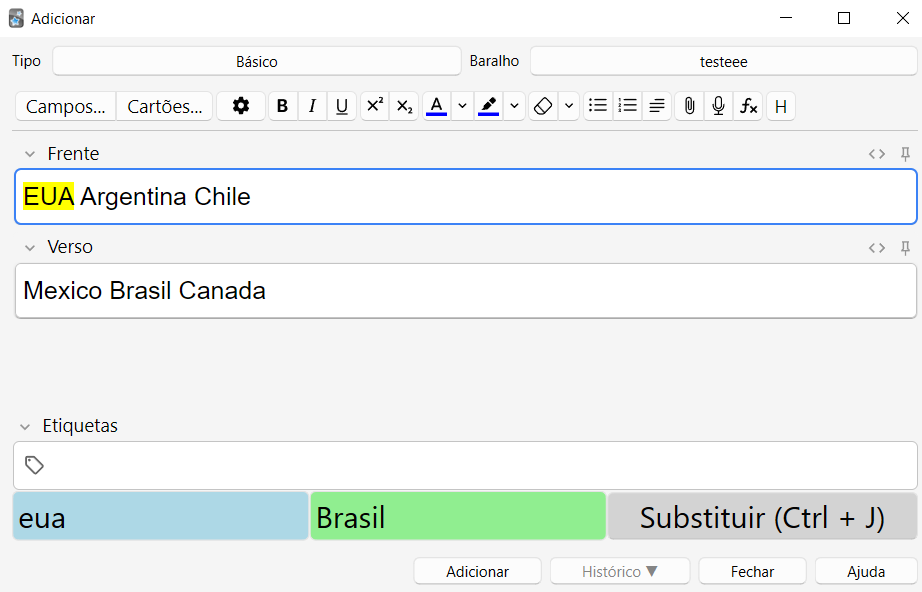Click the Adicionar button
The width and height of the screenshot is (922, 592).
pos(477,571)
